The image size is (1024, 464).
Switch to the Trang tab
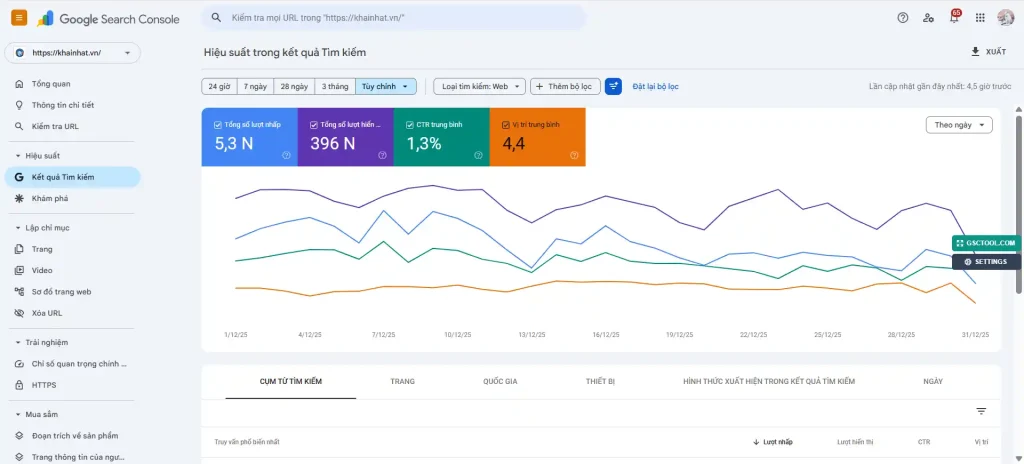tap(402, 382)
